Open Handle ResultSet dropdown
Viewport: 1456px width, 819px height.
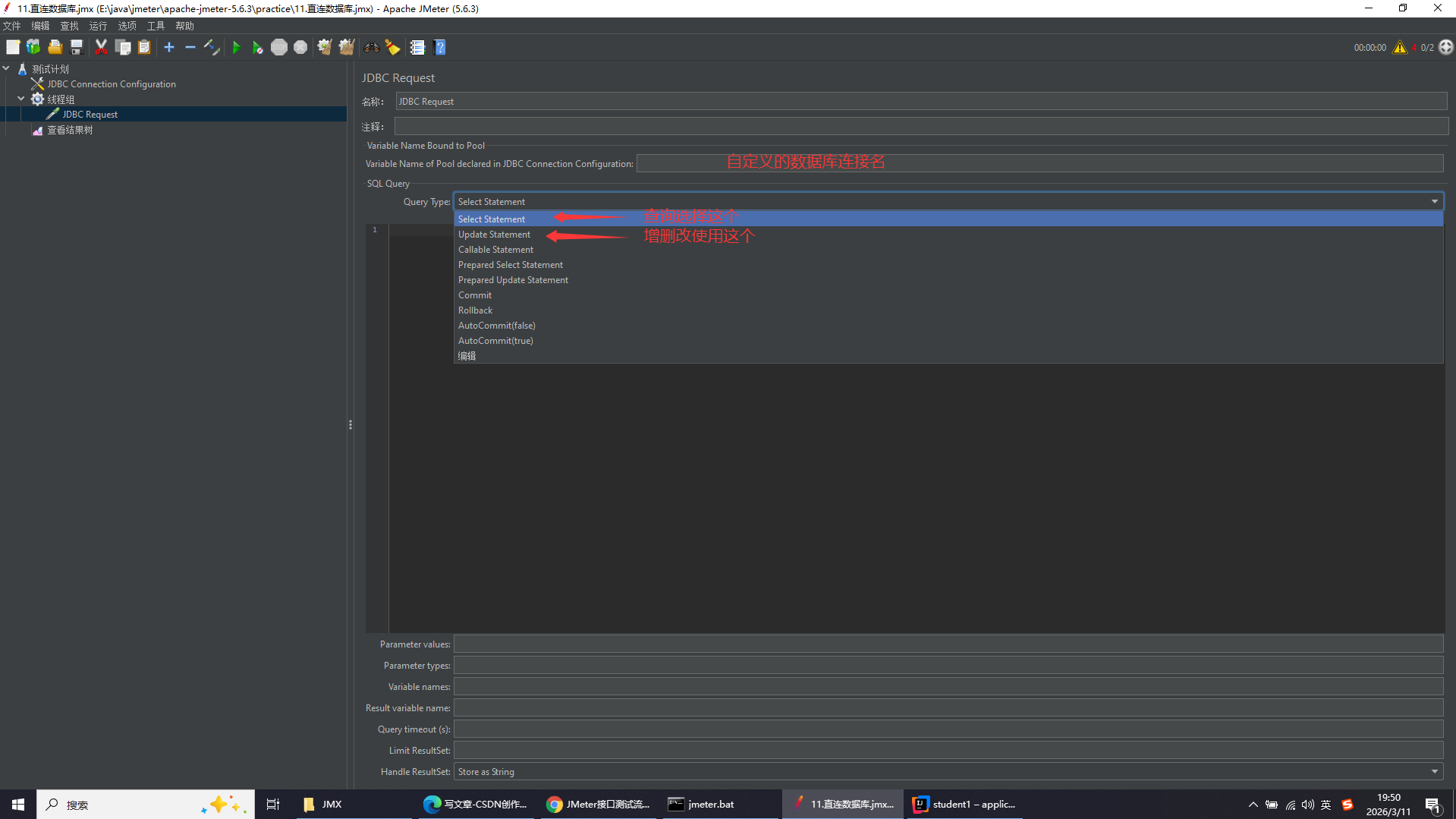(x=948, y=771)
